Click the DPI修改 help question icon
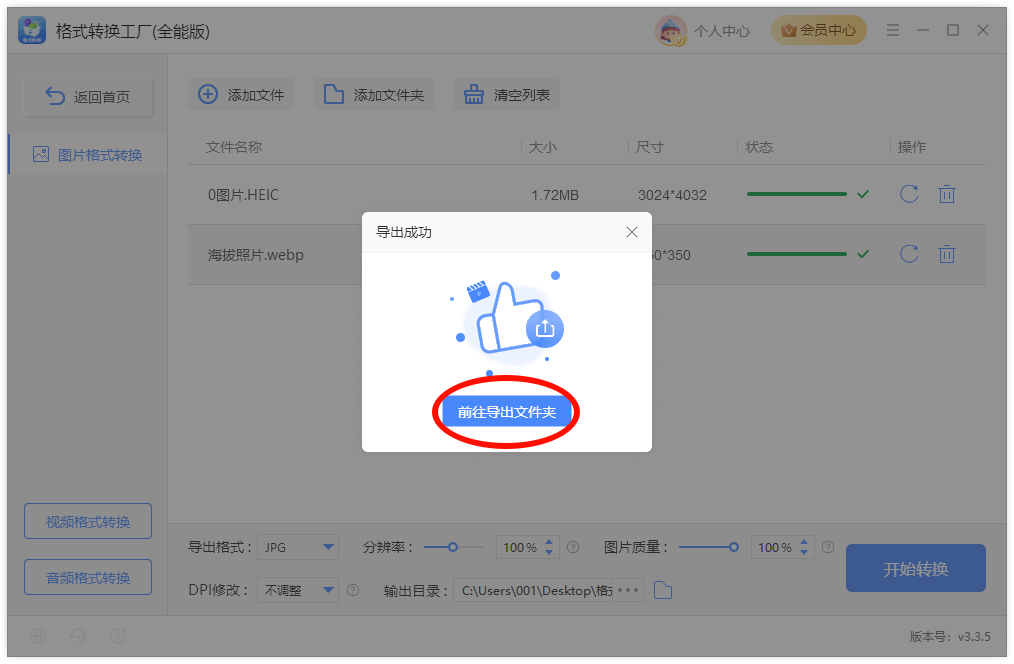Screen dimensions: 1014x664 coord(353,590)
